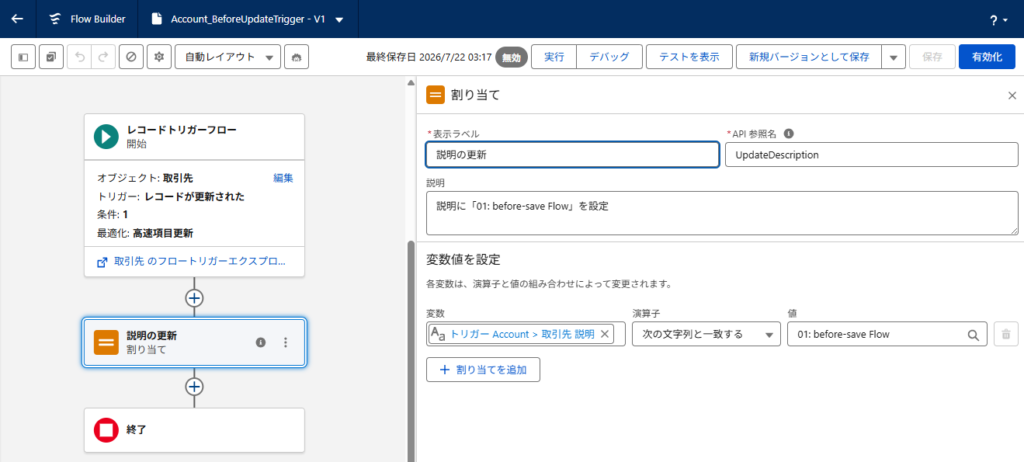Click the select elements copy icon
The image size is (1024, 462).
[x=51, y=57]
